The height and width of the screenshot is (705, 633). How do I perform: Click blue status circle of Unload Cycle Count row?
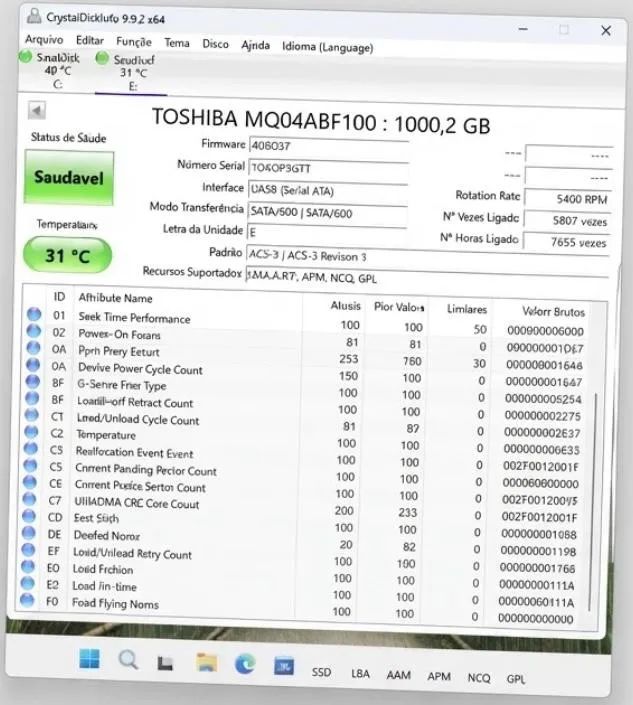click(x=31, y=415)
